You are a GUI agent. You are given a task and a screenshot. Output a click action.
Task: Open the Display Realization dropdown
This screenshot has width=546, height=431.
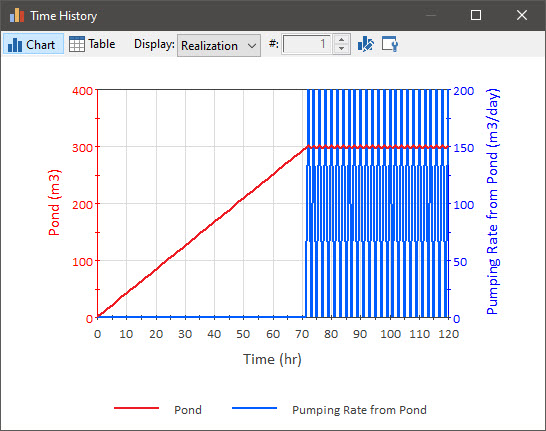pyautogui.click(x=219, y=46)
